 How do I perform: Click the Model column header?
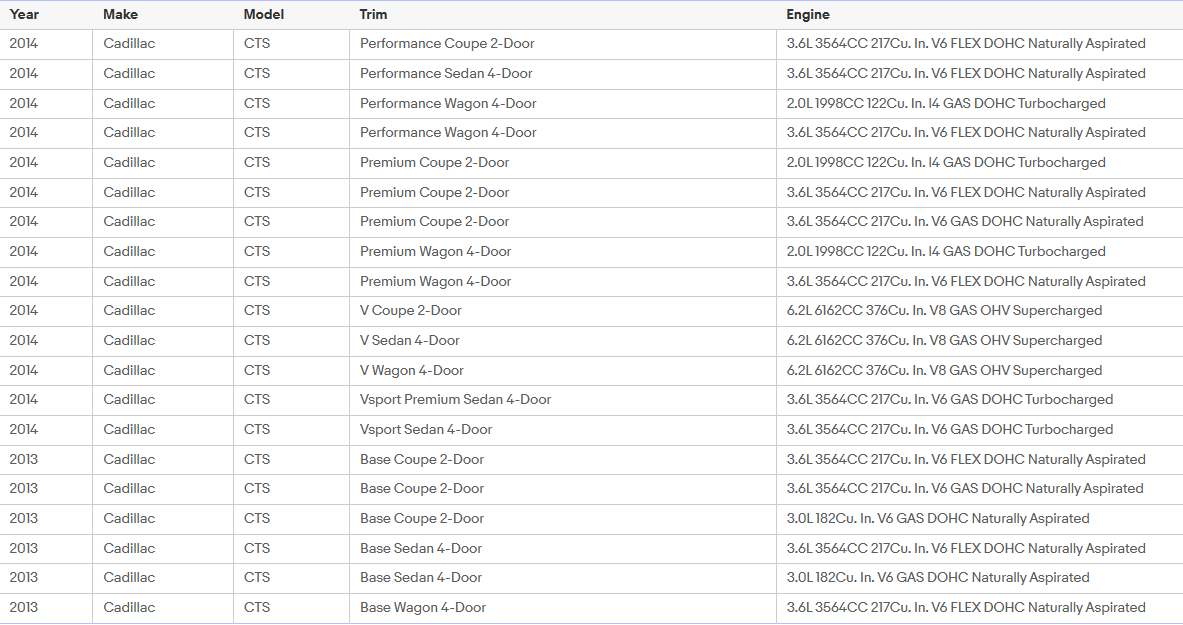(x=264, y=14)
